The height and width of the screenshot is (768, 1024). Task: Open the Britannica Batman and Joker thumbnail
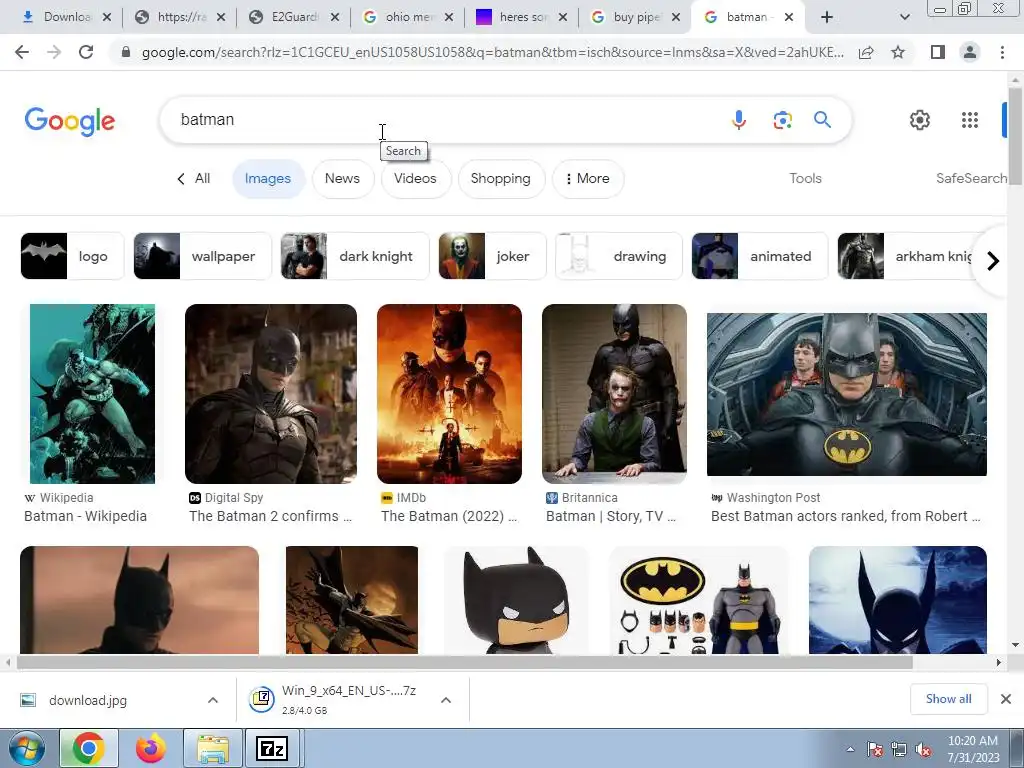click(615, 394)
